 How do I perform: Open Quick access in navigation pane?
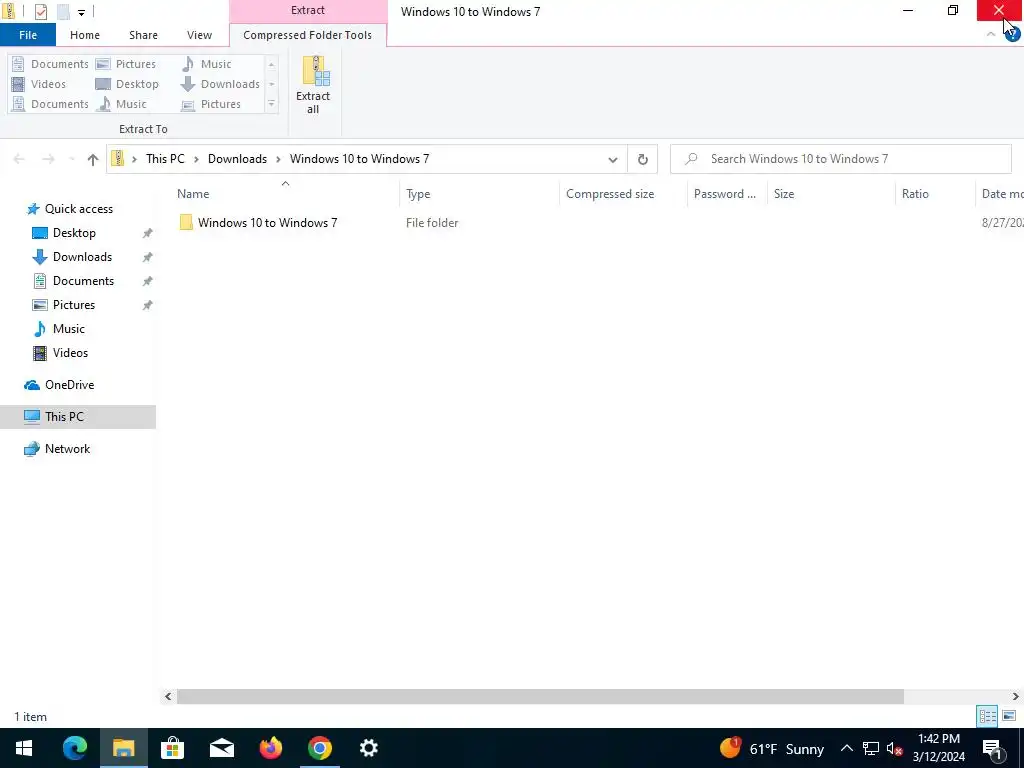(x=78, y=209)
